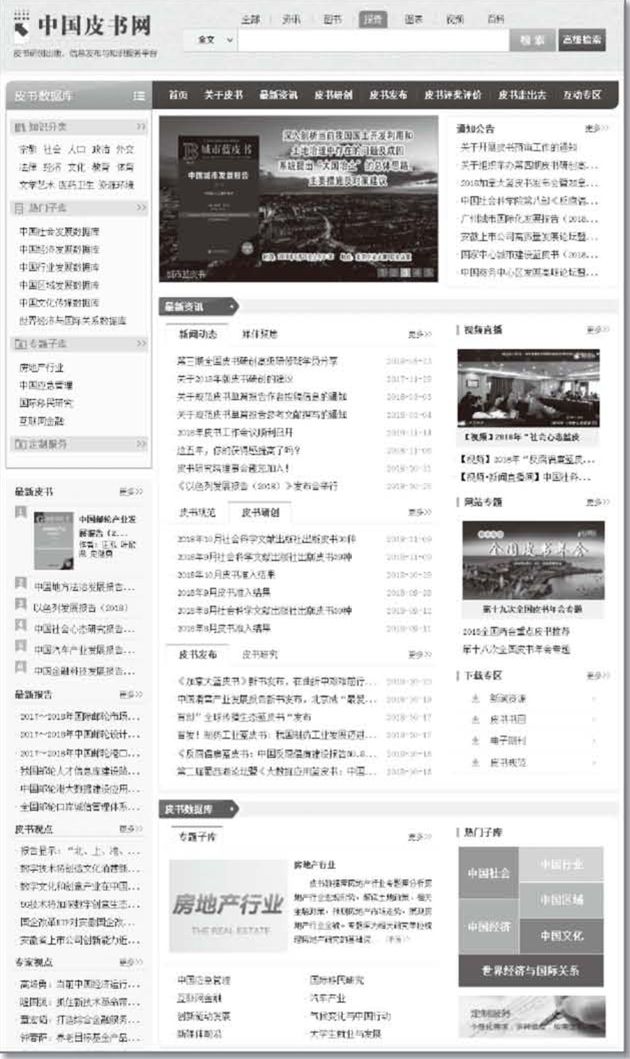
Task: Expand 定制服务 sidebar section chevron
Action: click(140, 444)
